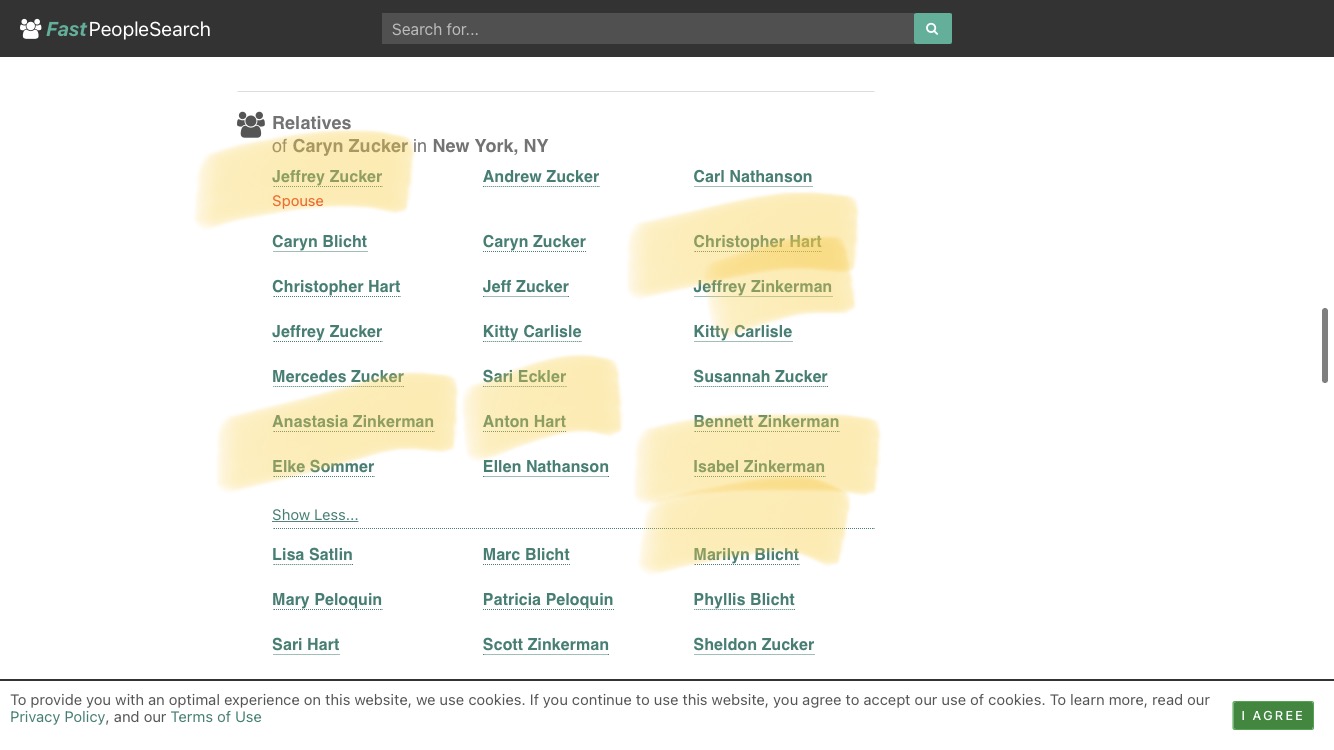Focus the Search for... input field
The image size is (1334, 750).
tap(648, 29)
